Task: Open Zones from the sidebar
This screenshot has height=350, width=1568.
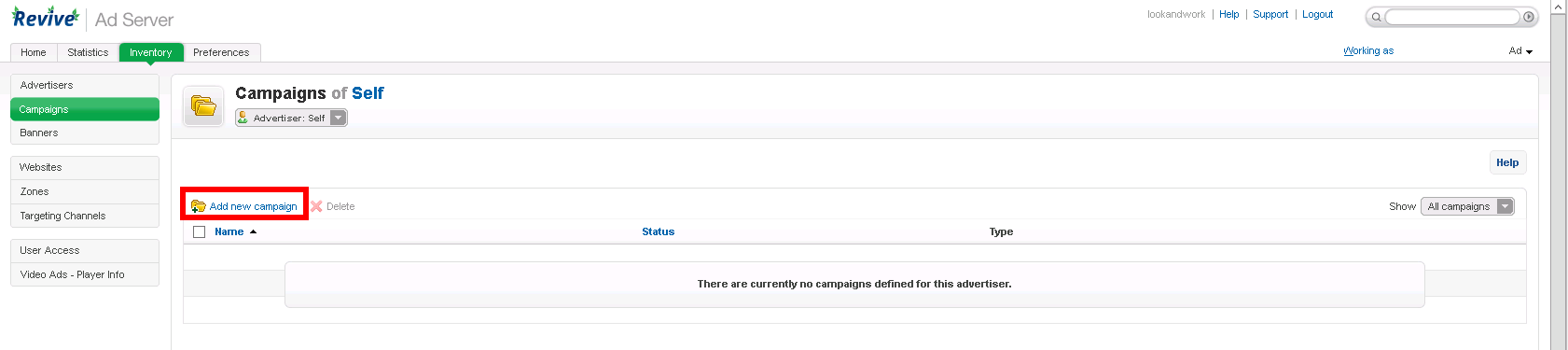Action: [85, 191]
